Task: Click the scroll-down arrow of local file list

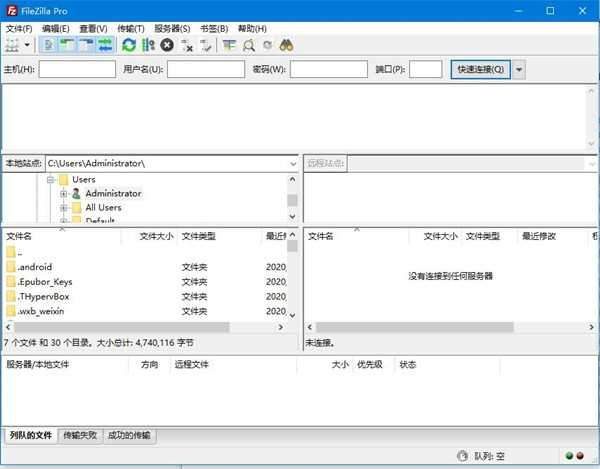Action: (x=292, y=316)
